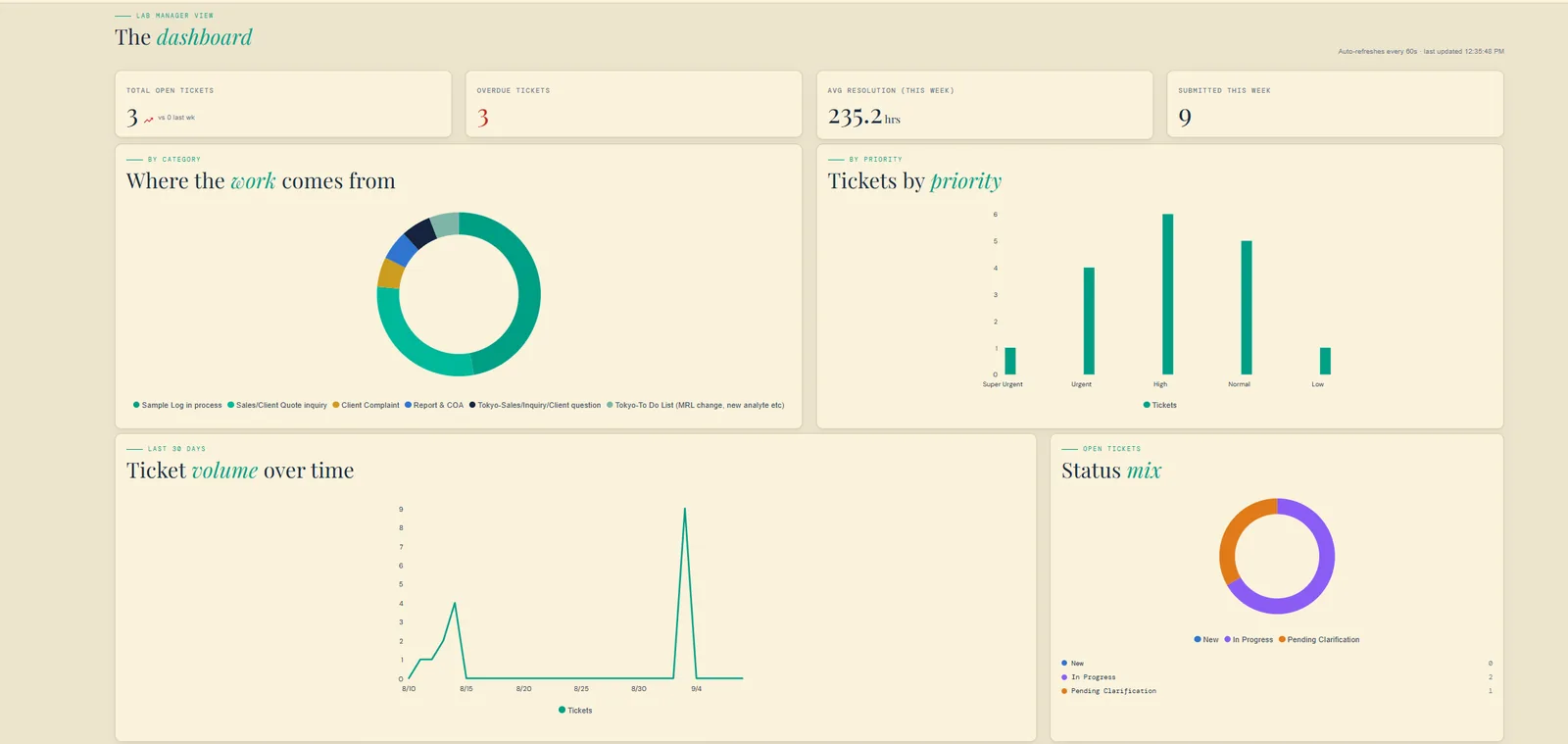Viewport: 1568px width, 744px height.
Task: Click the "Where the work comes from" heading
Action: [261, 181]
